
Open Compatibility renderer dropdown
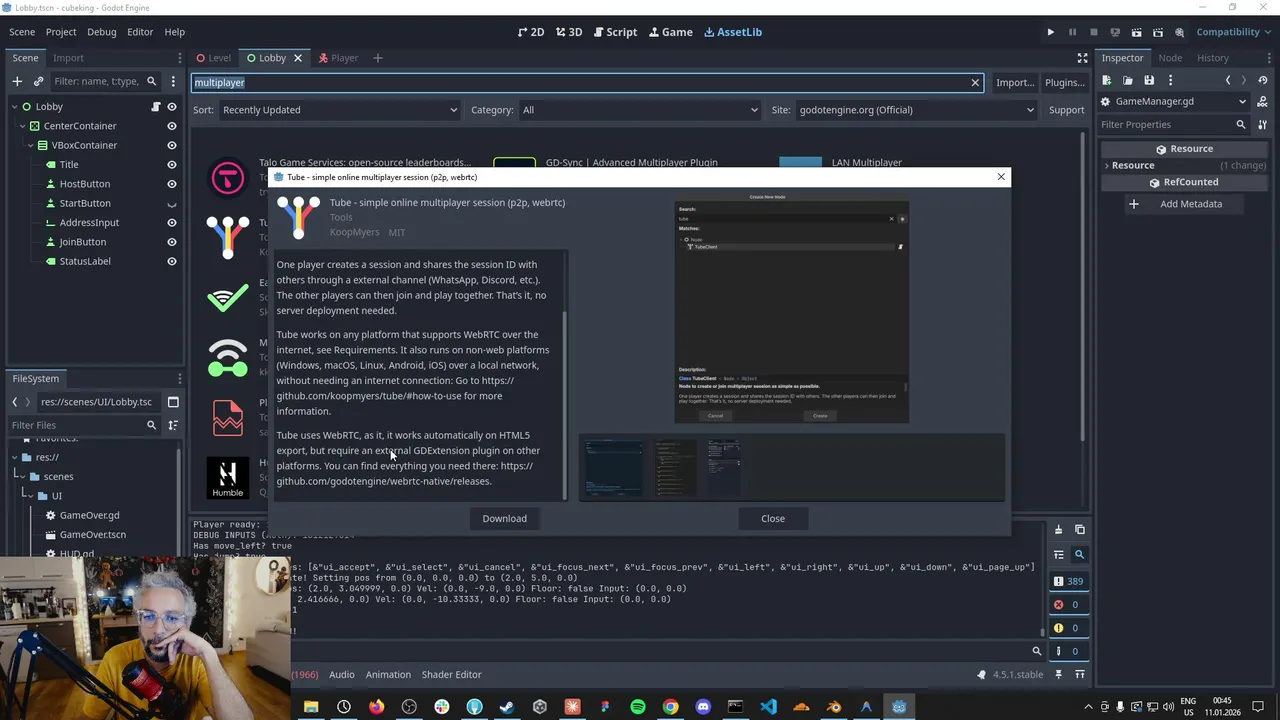(x=1234, y=32)
